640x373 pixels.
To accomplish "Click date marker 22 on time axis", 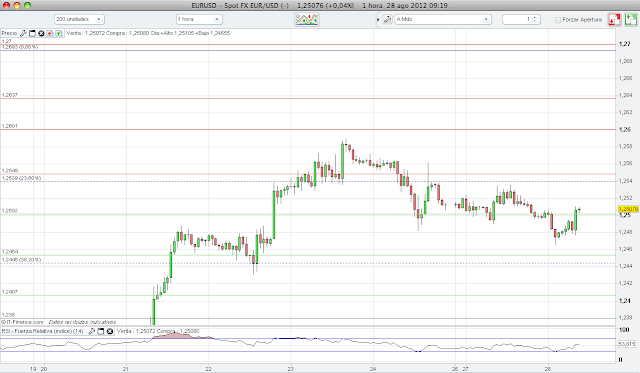I will click(x=209, y=369).
